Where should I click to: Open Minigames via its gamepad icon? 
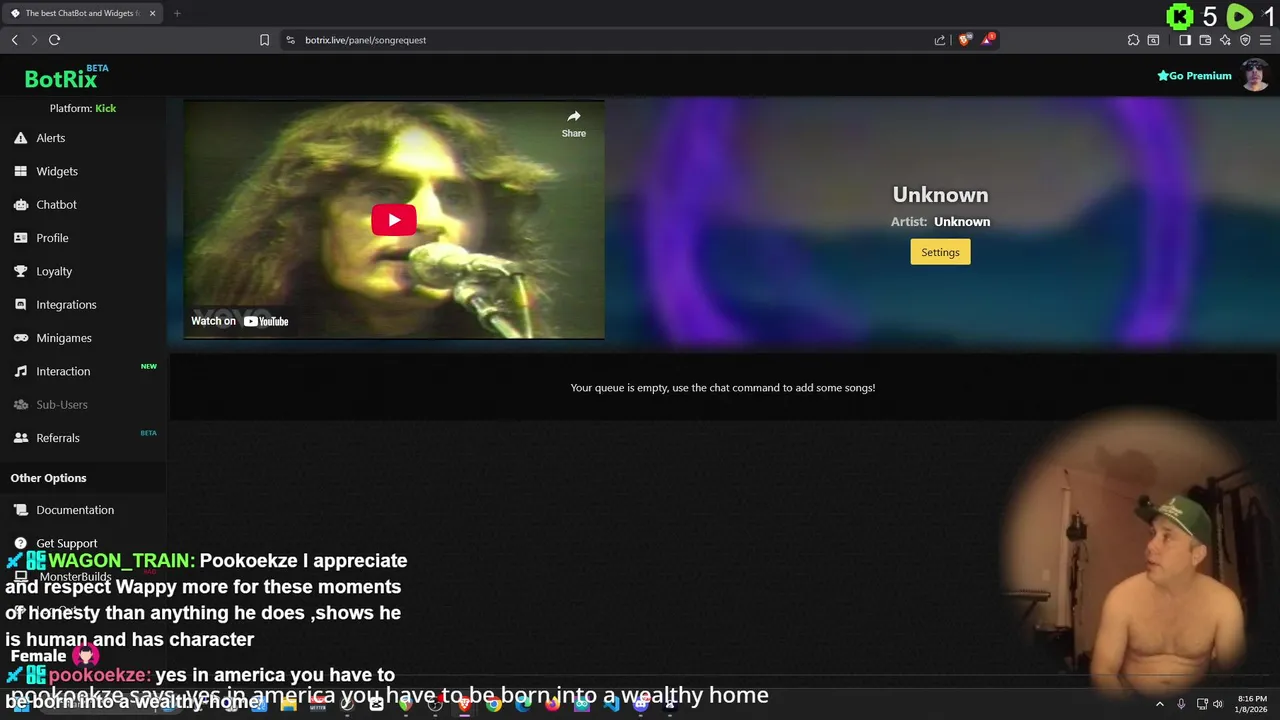(20, 338)
